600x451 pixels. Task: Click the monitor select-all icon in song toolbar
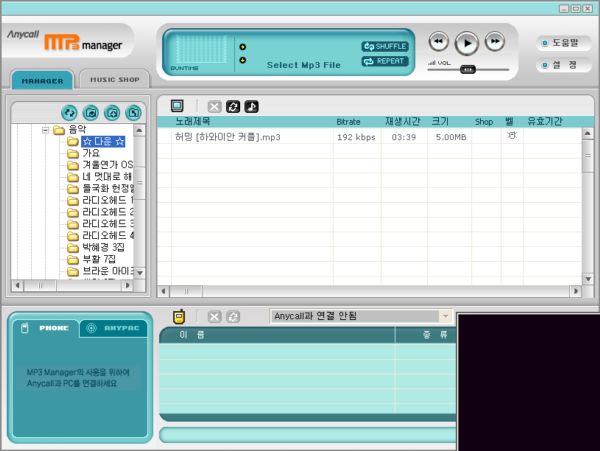(177, 106)
